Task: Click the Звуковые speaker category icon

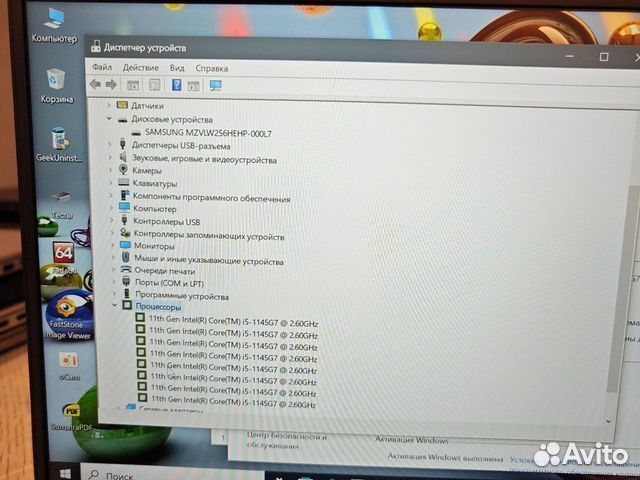Action: (x=123, y=157)
